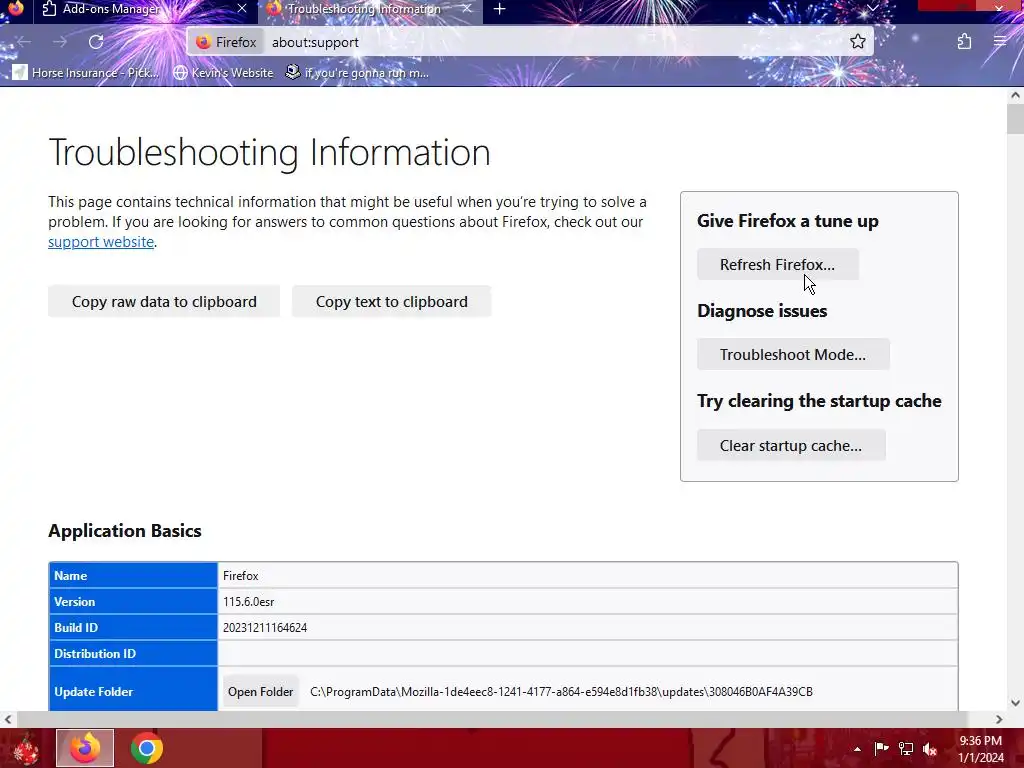Image resolution: width=1024 pixels, height=768 pixels.
Task: Open the Horse Insurance bookmark
Action: 86,72
